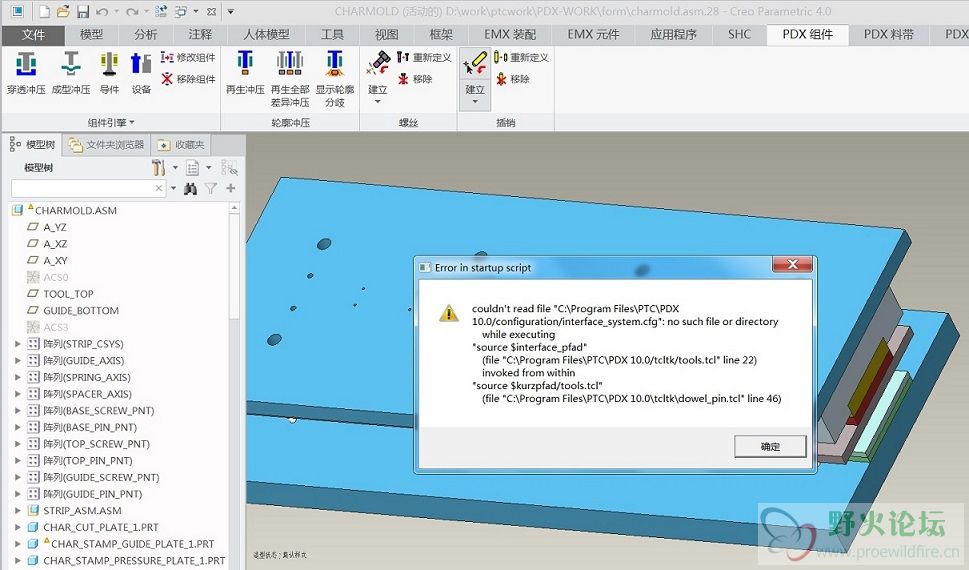Open the quick access toolbar customize dropdown
Image resolution: width=969 pixels, height=570 pixels.
pos(231,11)
